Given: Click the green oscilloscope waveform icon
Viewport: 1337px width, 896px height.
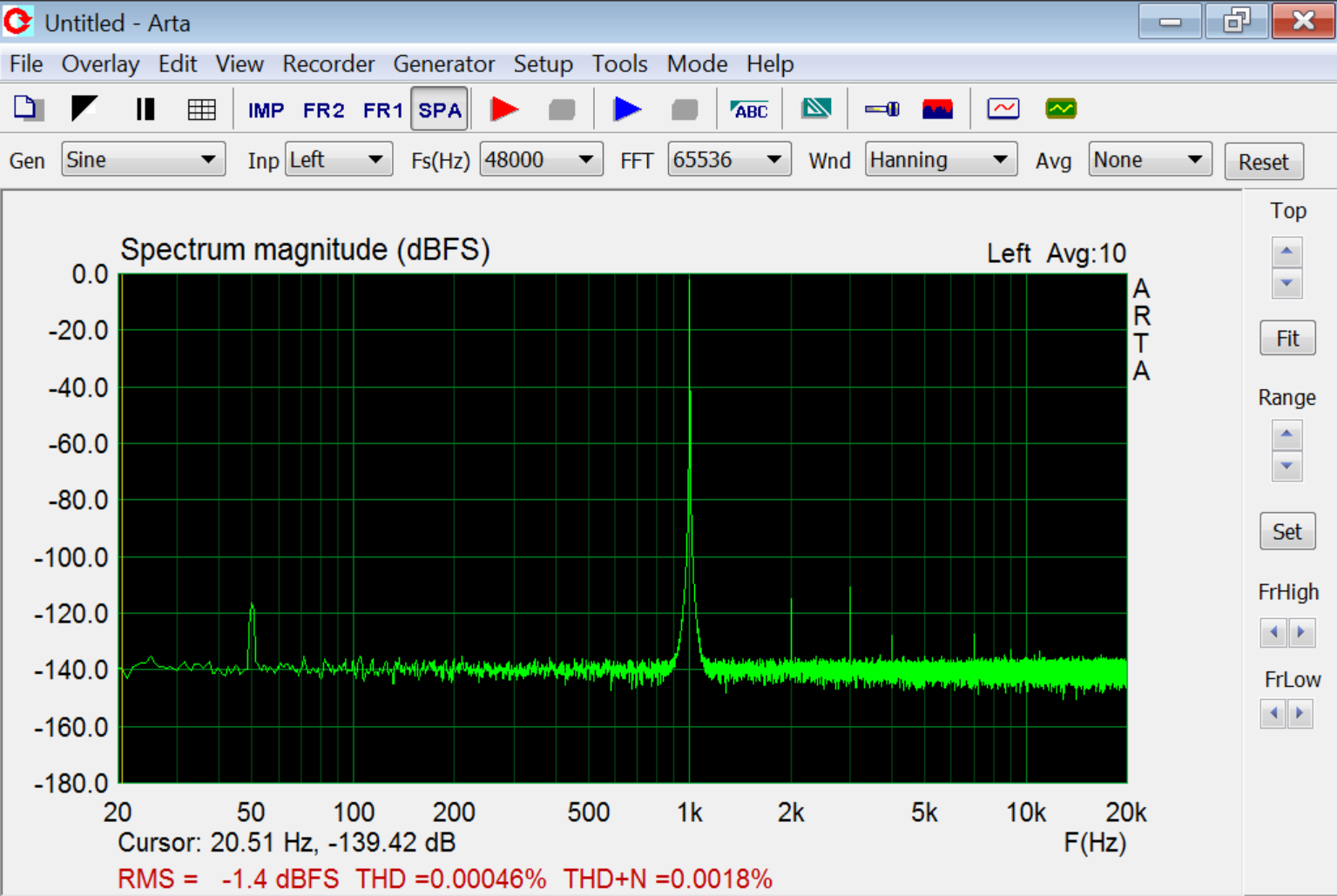Looking at the screenshot, I should point(1061,109).
